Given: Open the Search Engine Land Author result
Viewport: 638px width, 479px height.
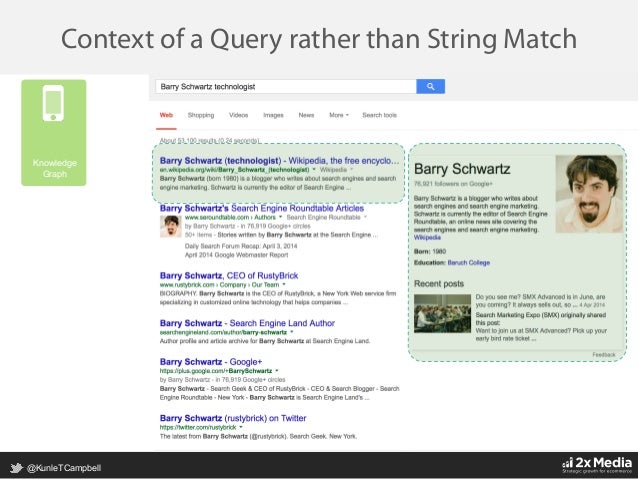Looking at the screenshot, I should click(x=247, y=323).
